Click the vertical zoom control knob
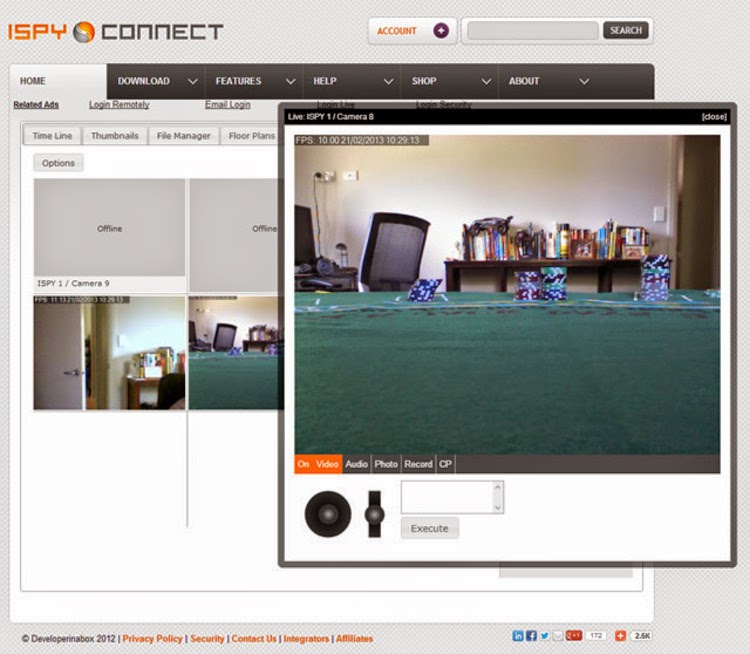This screenshot has height=654, width=750. coord(375,514)
